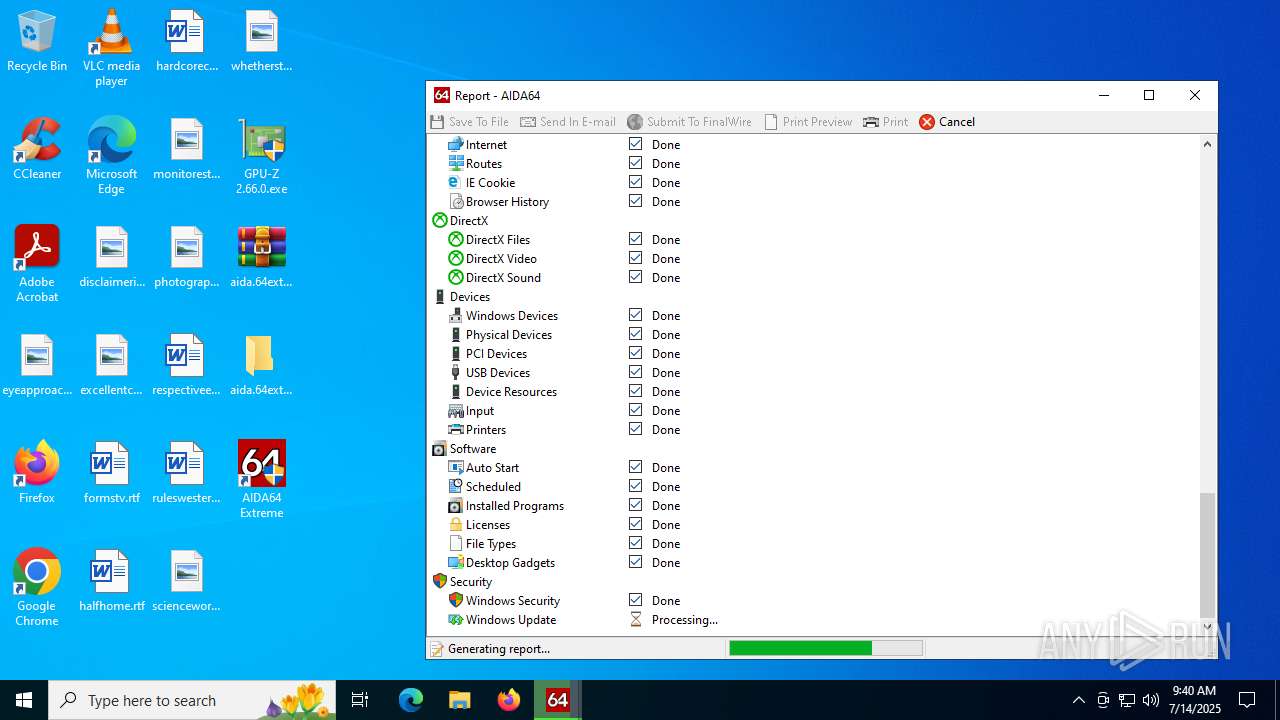Click the Security shield category icon
Viewport: 1280px width, 720px height.
[440, 582]
